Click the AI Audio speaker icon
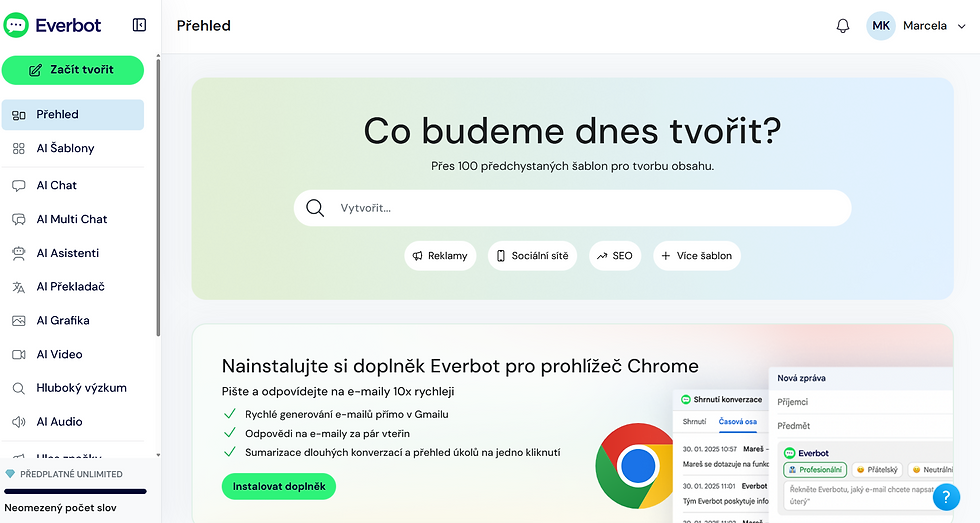This screenshot has height=523, width=980. point(19,422)
